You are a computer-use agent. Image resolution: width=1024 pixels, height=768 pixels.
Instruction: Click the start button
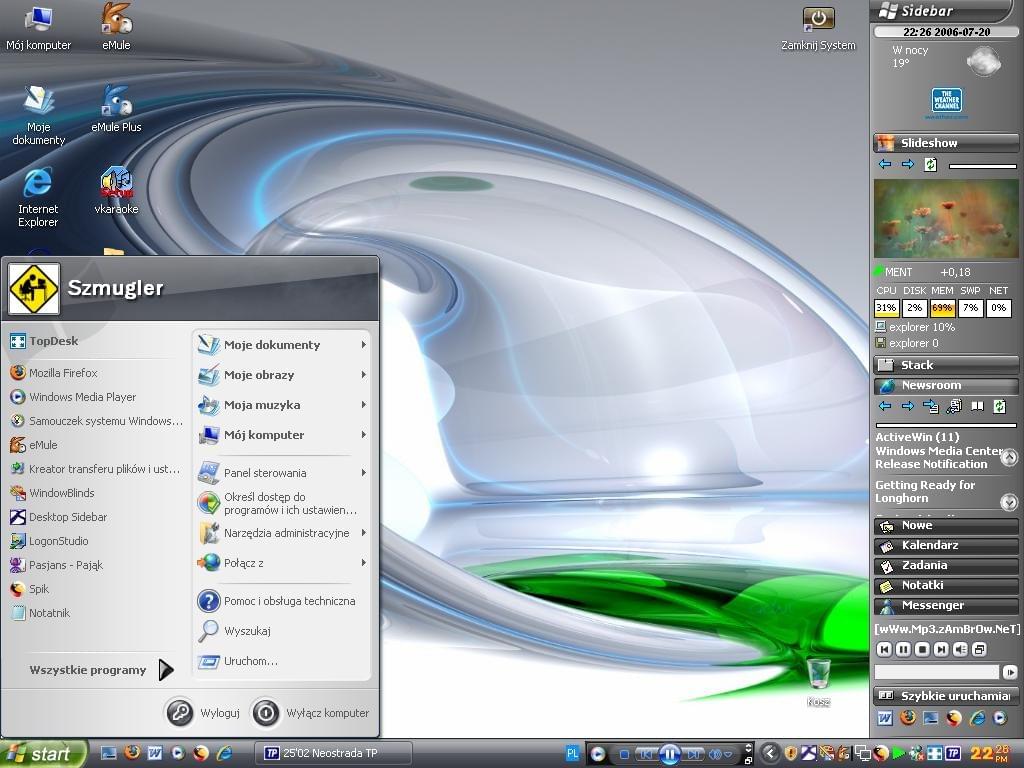click(x=43, y=754)
